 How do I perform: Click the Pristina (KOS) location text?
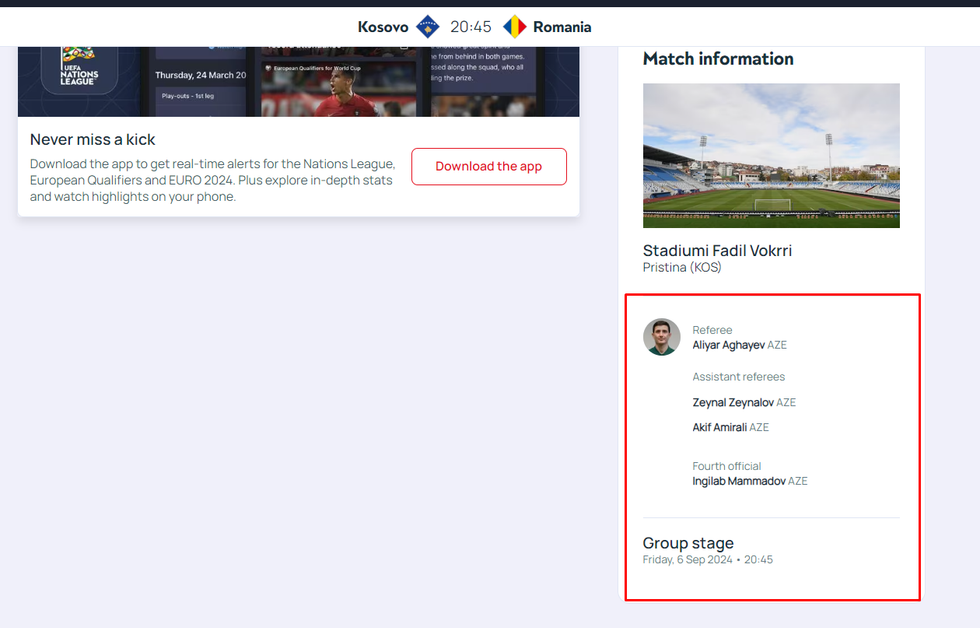click(x=682, y=268)
